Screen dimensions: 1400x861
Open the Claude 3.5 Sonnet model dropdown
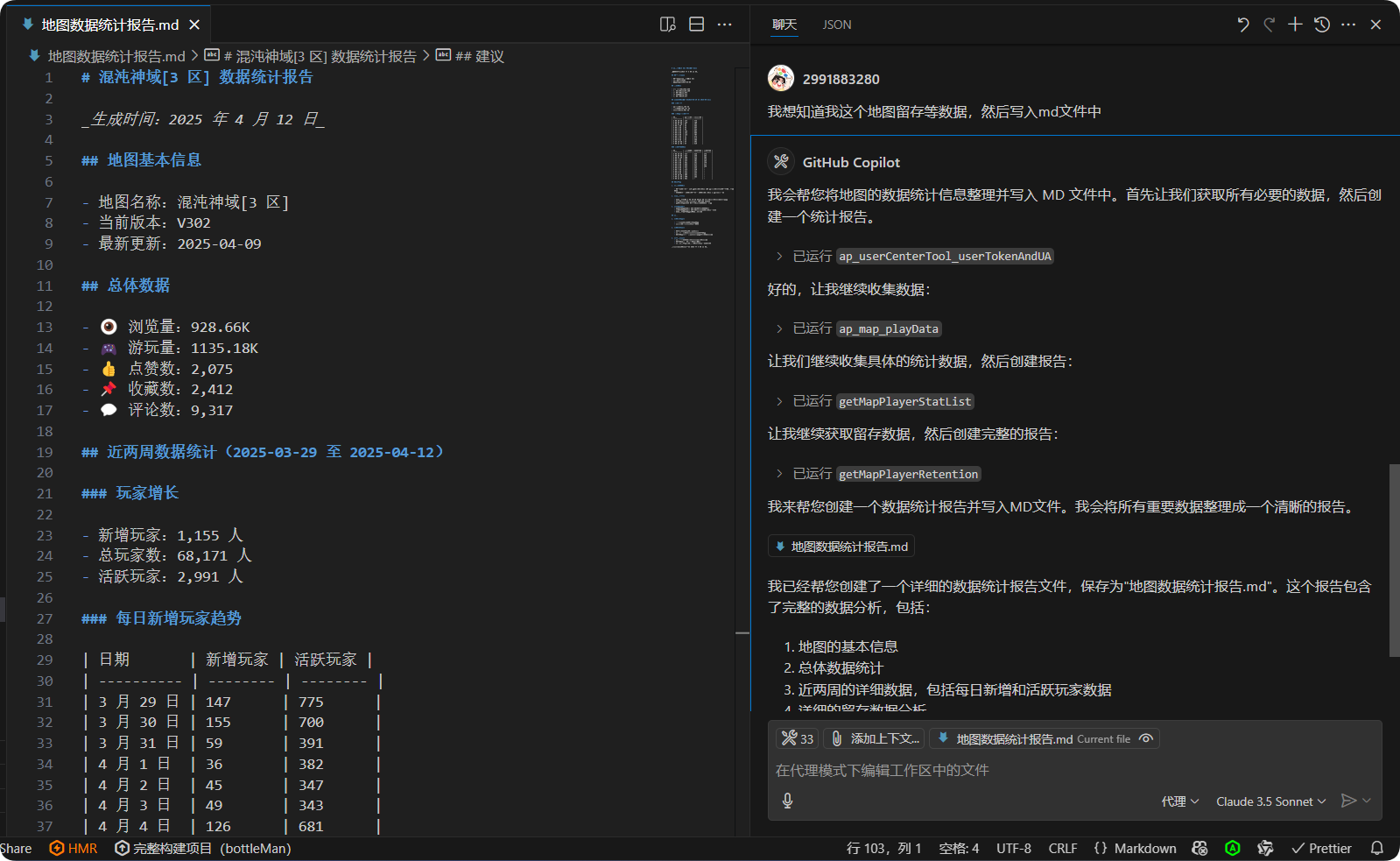click(x=1270, y=801)
